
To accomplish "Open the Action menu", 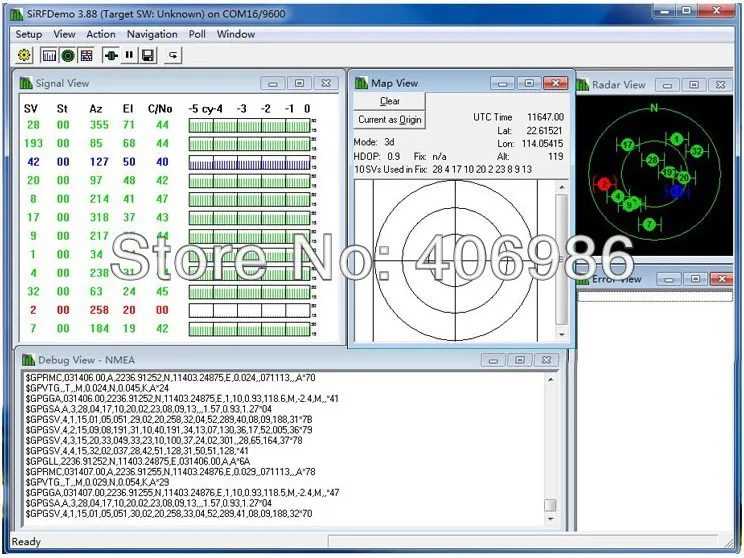I will [101, 34].
